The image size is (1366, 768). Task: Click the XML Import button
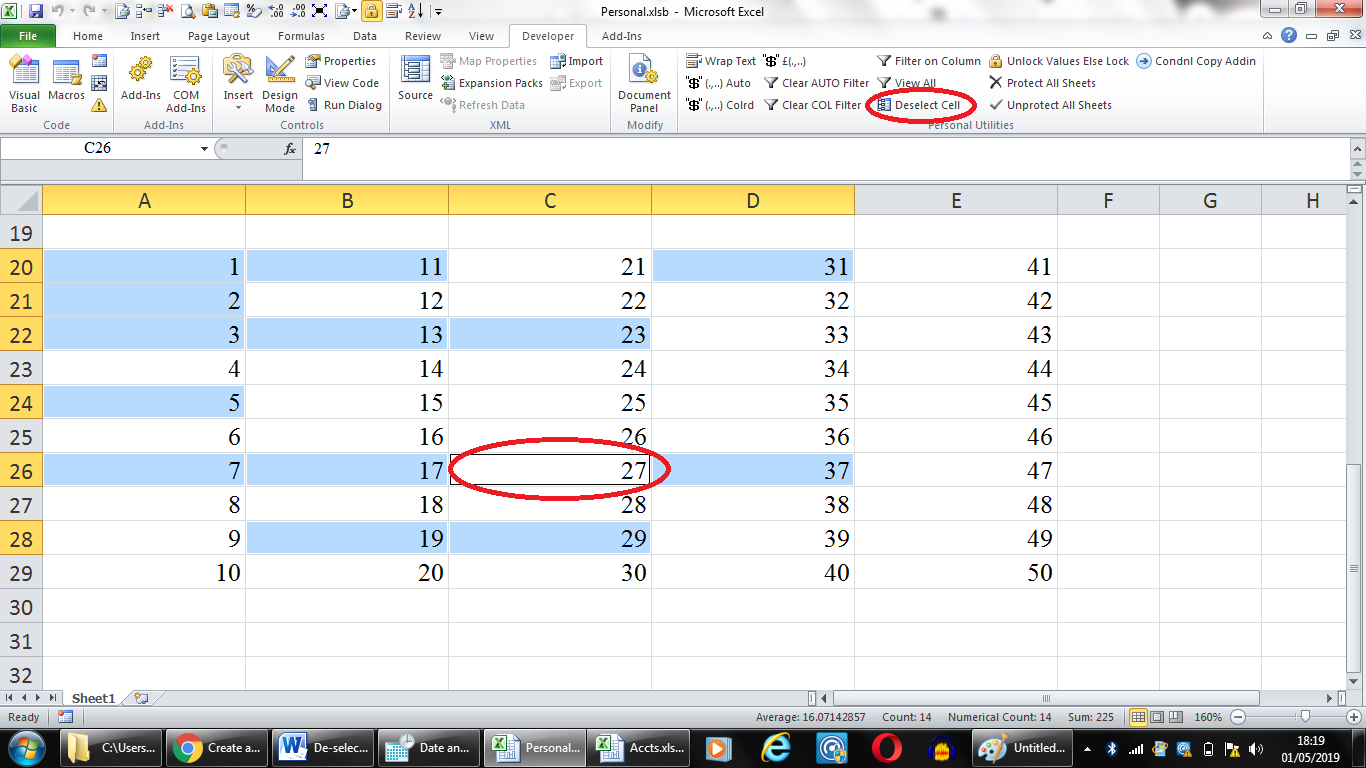click(577, 61)
